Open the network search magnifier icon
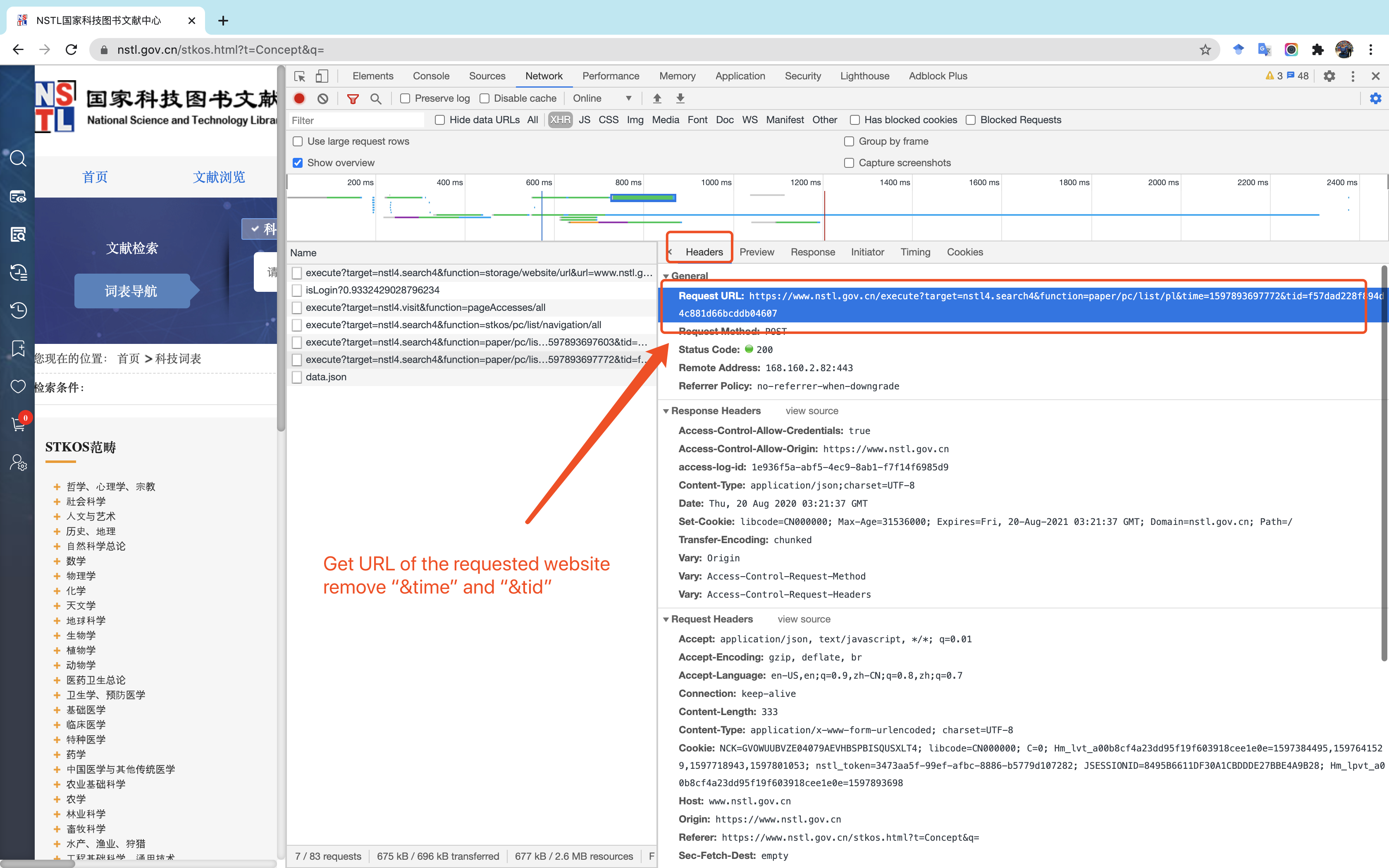Viewport: 1389px width, 868px height. point(375,99)
